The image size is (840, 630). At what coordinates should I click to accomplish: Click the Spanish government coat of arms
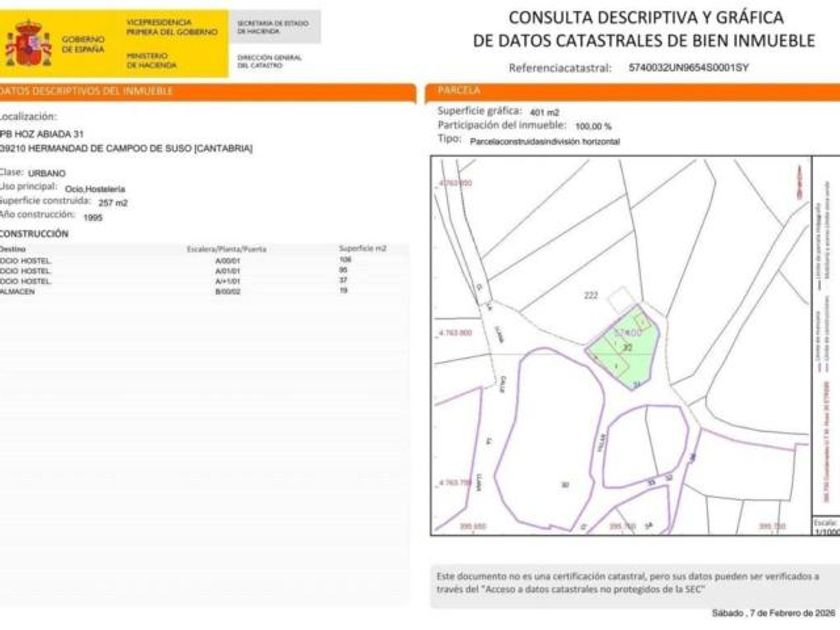pos(28,43)
